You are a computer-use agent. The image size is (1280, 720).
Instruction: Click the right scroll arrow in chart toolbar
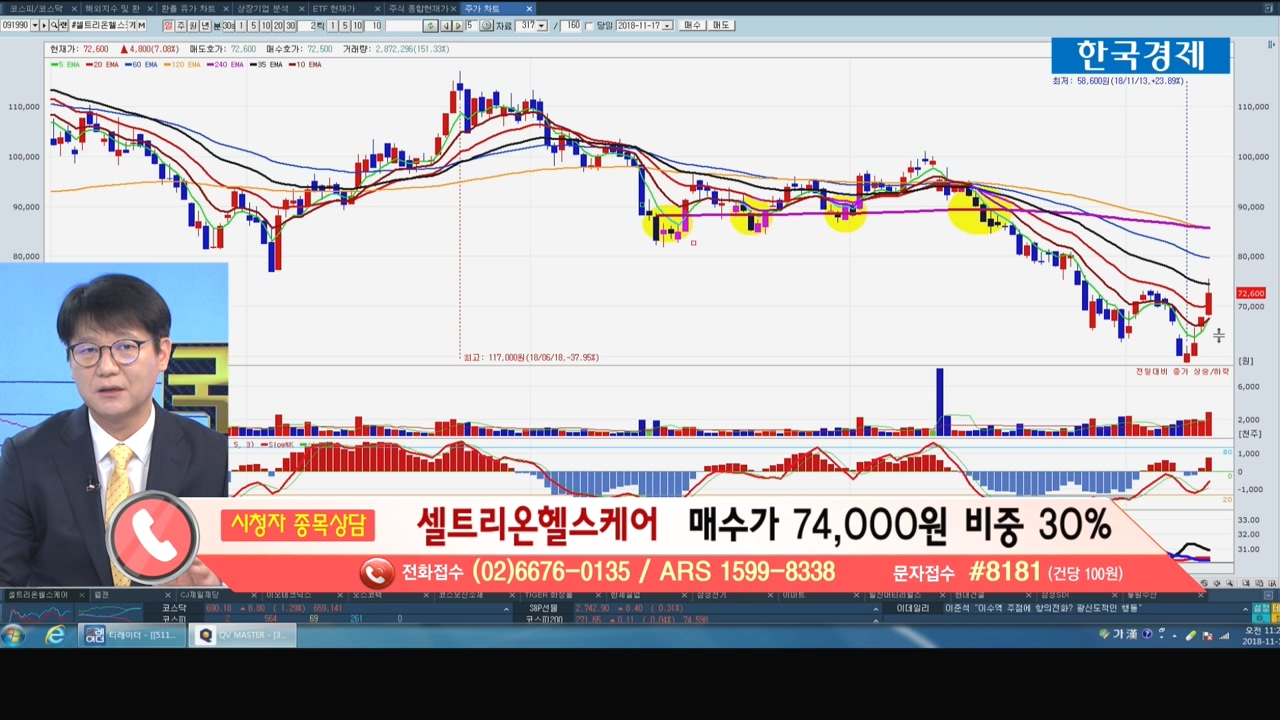coord(457,25)
